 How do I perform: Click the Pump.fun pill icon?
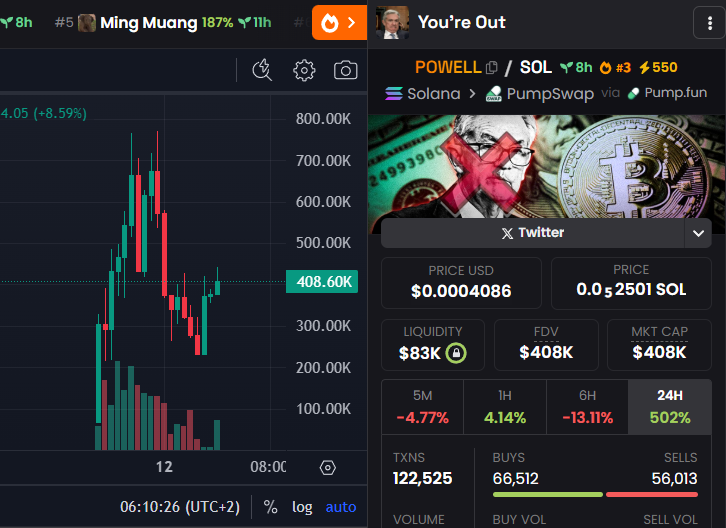point(633,94)
